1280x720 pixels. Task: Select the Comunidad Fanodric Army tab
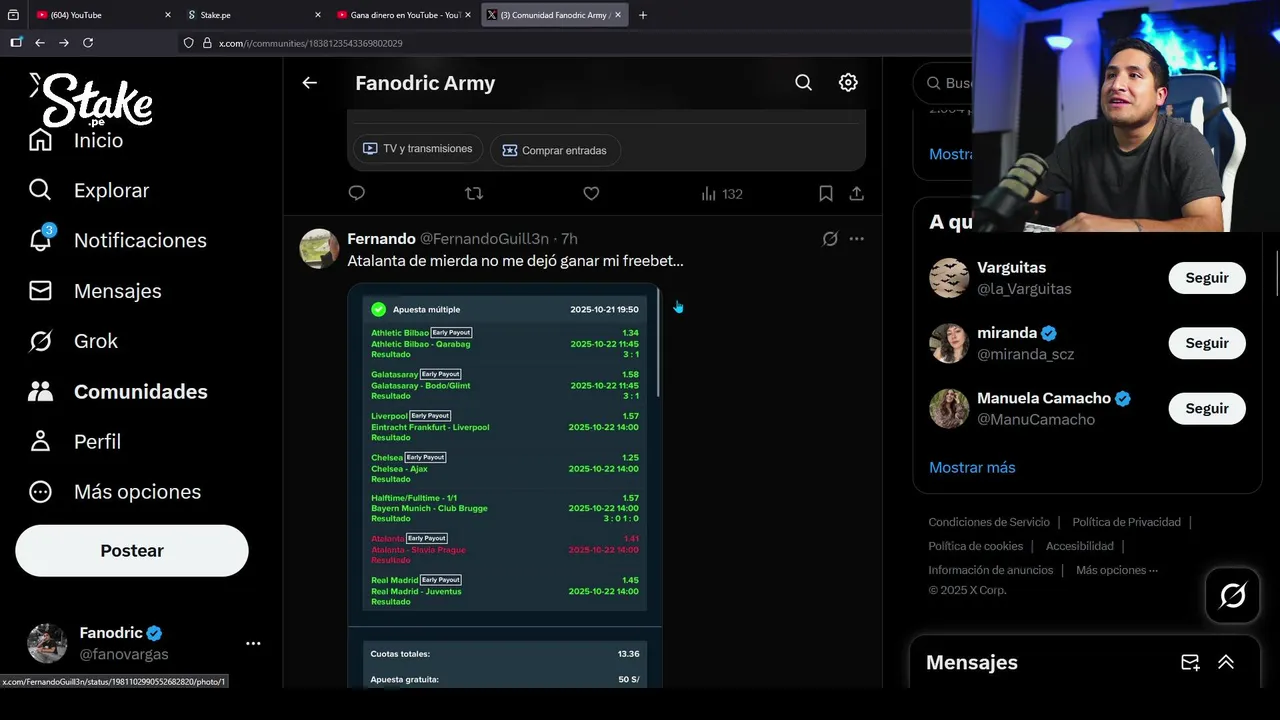click(x=554, y=15)
